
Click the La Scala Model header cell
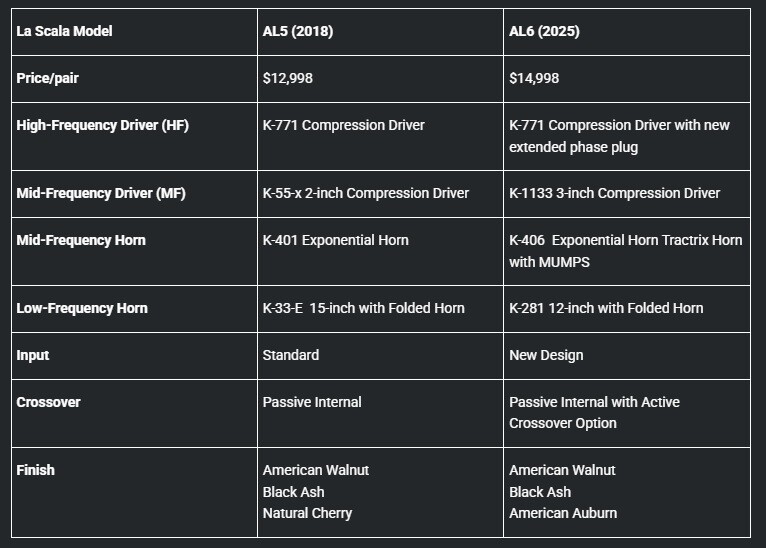134,31
